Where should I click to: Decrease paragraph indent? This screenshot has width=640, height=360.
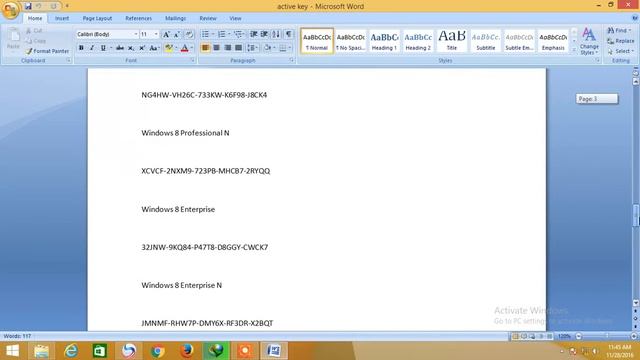point(253,34)
